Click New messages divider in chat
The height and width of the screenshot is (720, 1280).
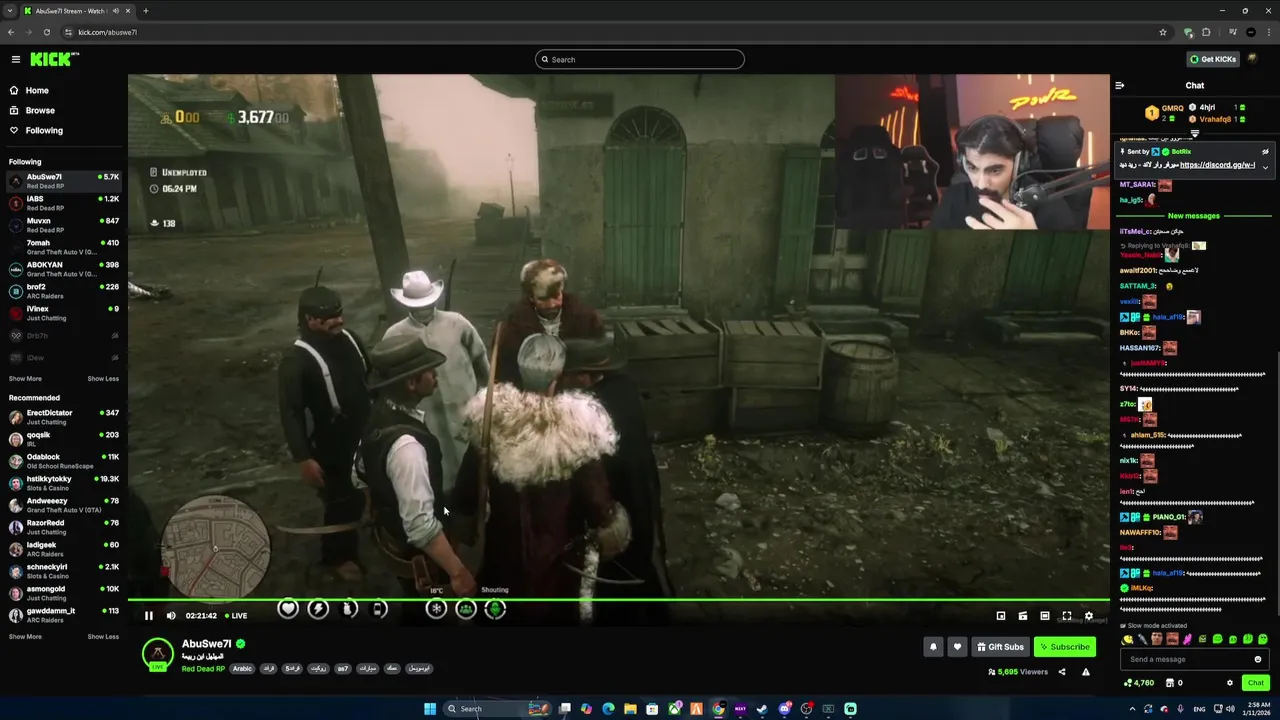(x=1194, y=216)
